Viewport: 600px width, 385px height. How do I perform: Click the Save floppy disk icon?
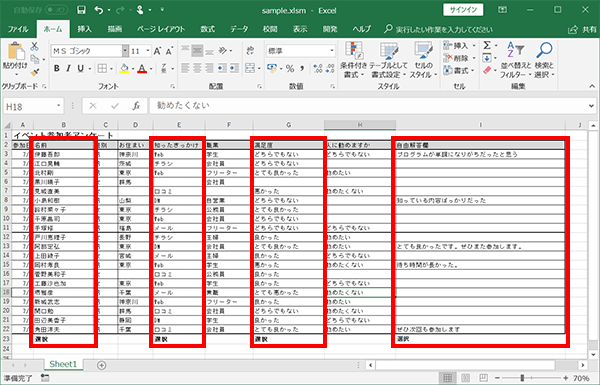(x=81, y=10)
